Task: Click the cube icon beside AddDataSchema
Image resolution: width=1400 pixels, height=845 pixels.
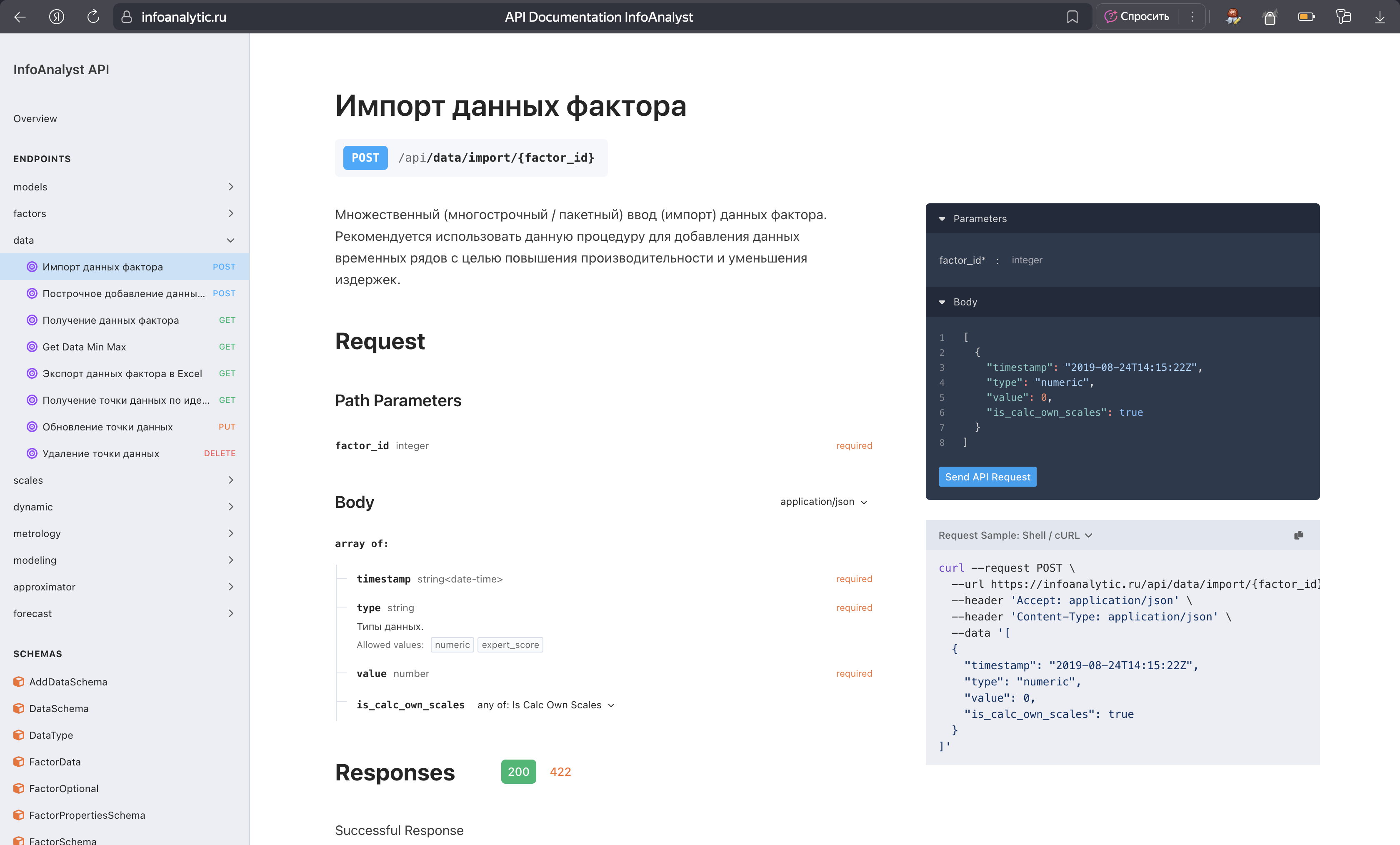Action: click(19, 682)
